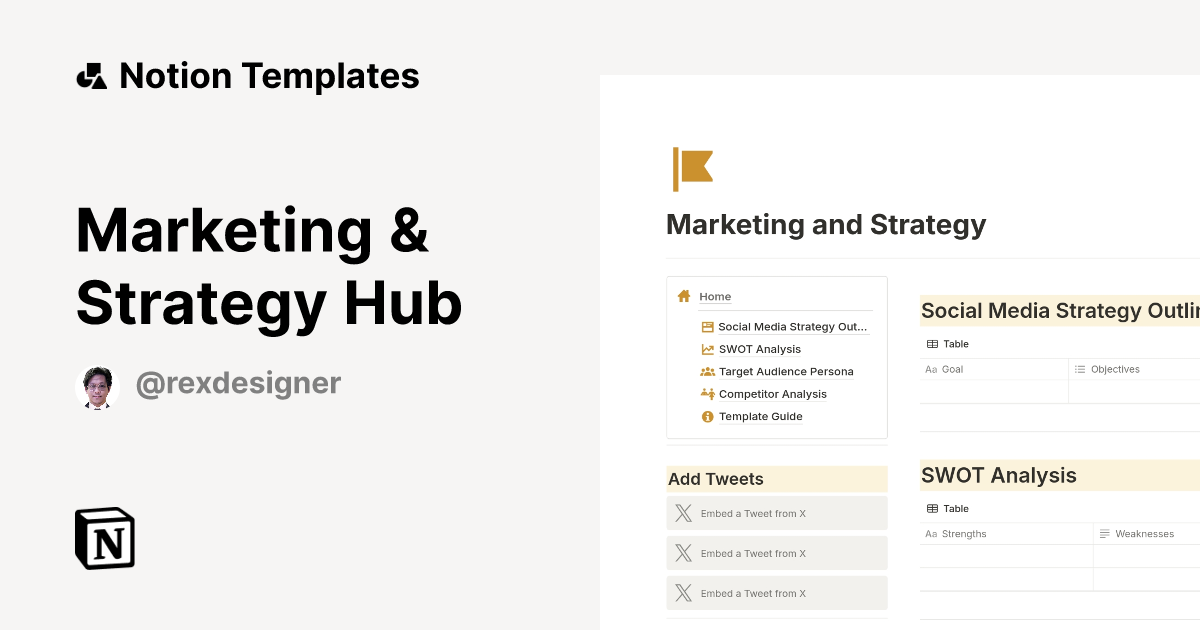This screenshot has width=1200, height=630.
Task: Click the first Embed a Tweet placeholder
Action: [x=777, y=512]
